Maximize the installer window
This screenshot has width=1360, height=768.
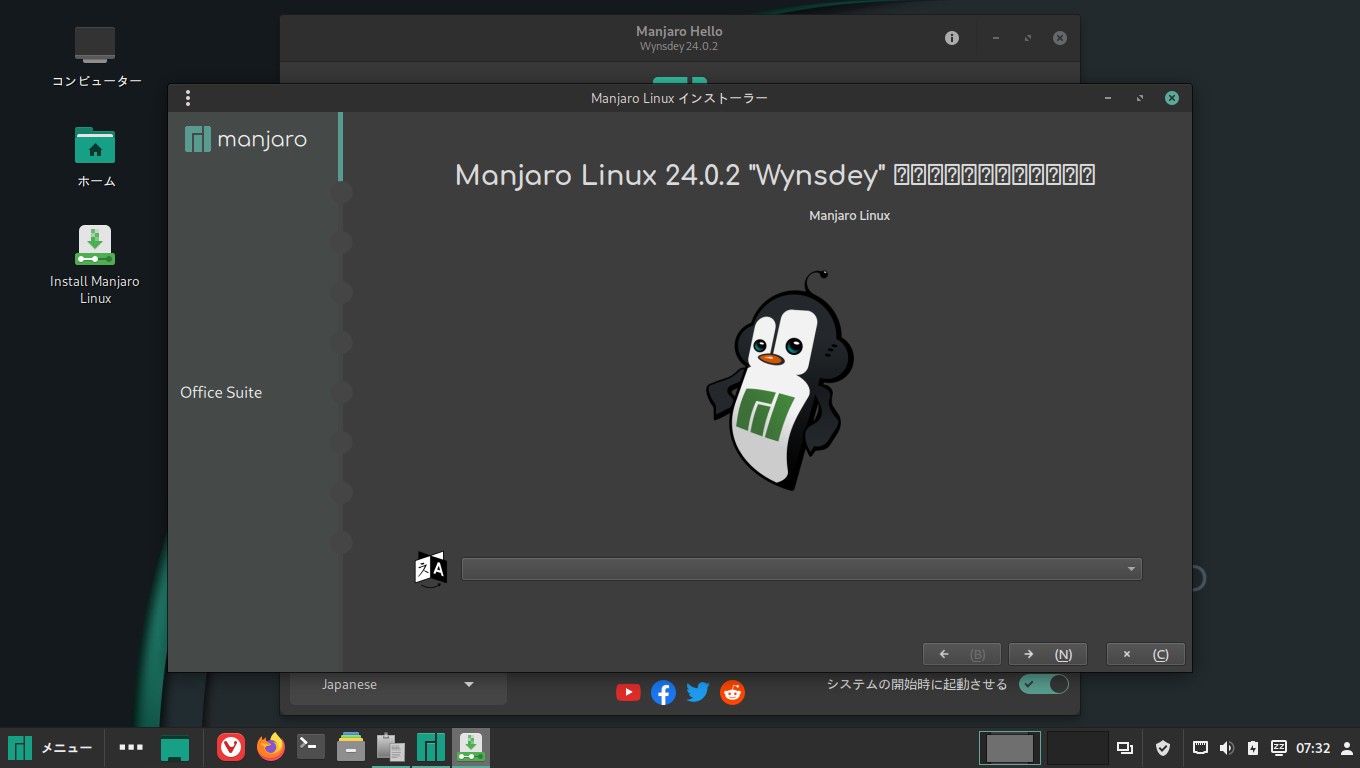[1139, 98]
